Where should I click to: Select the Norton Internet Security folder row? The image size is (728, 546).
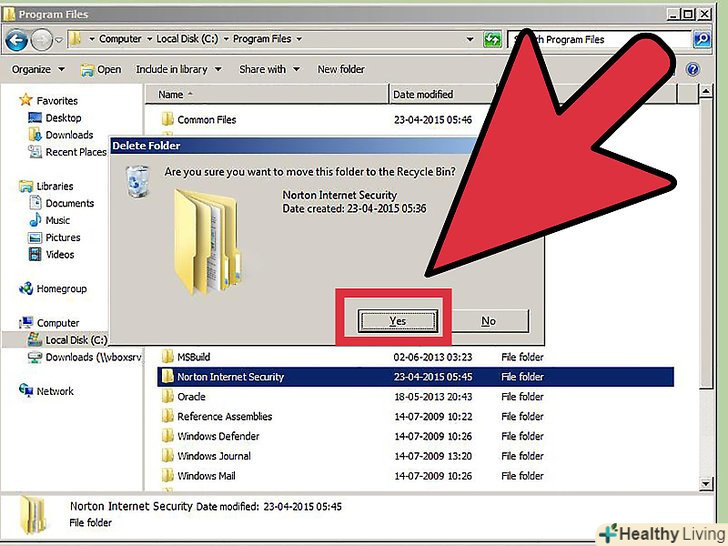tap(416, 377)
